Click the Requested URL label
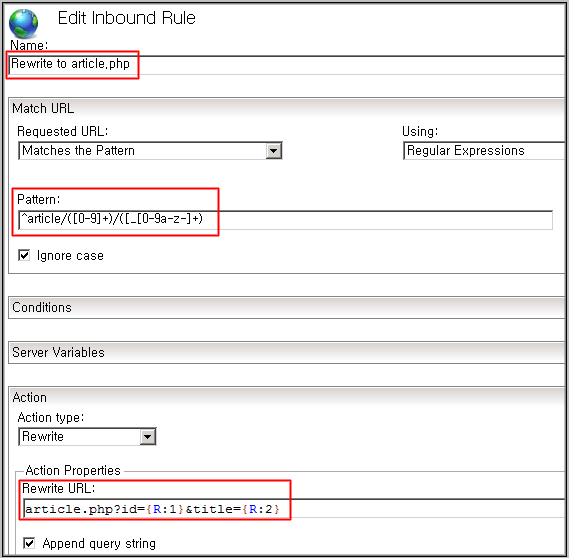The width and height of the screenshot is (569, 558). pos(63,131)
